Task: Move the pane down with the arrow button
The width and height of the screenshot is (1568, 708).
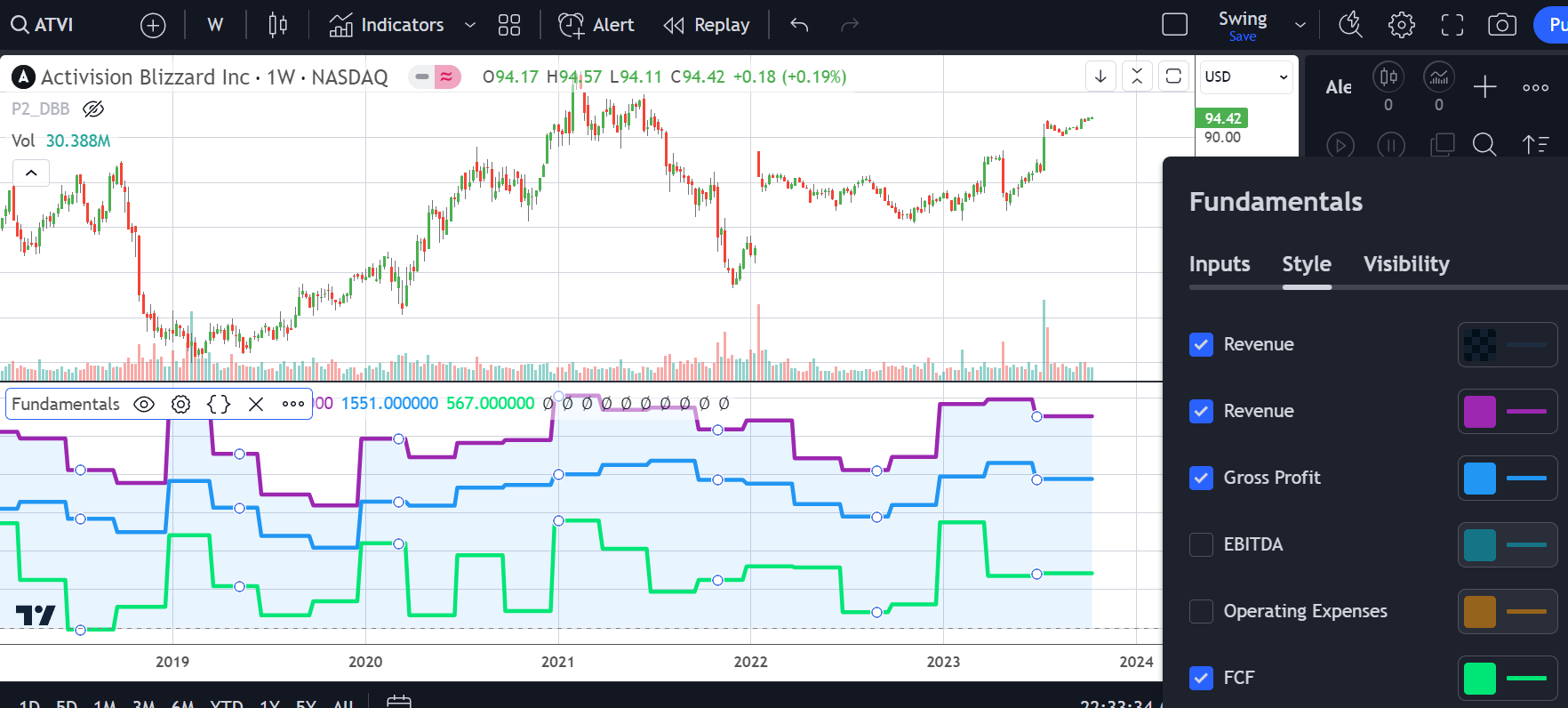Action: (1100, 76)
